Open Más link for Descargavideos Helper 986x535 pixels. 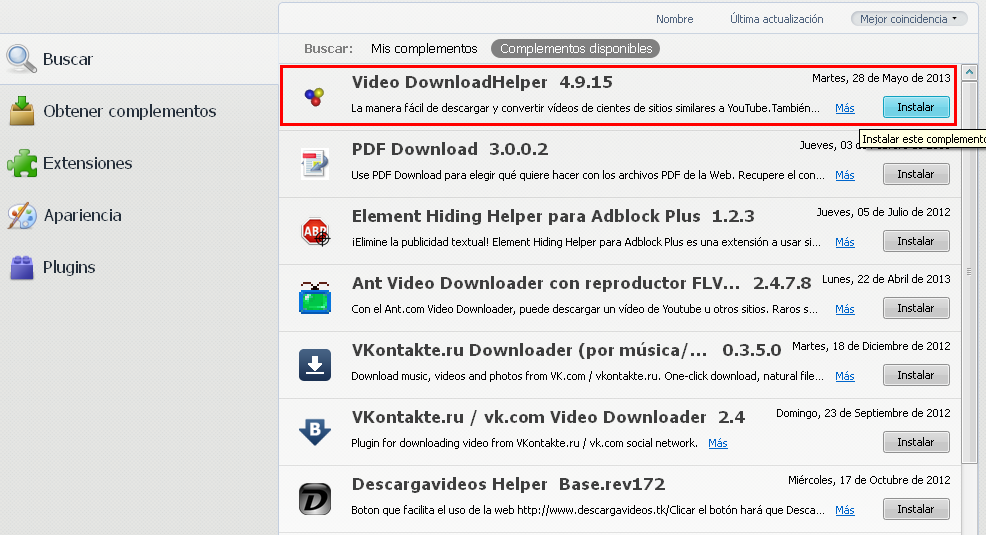845,510
